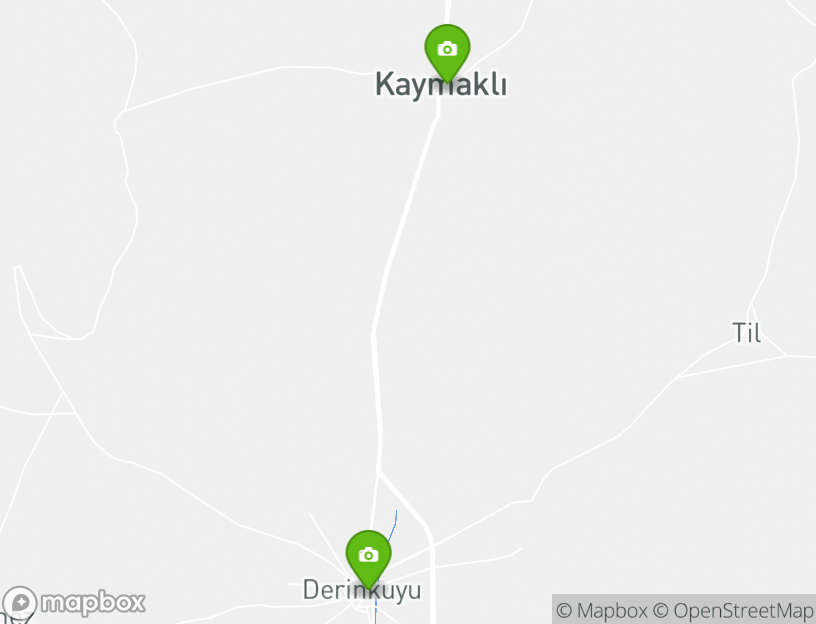
Task: Click the Y-junction on the western road
Action: 63,391
